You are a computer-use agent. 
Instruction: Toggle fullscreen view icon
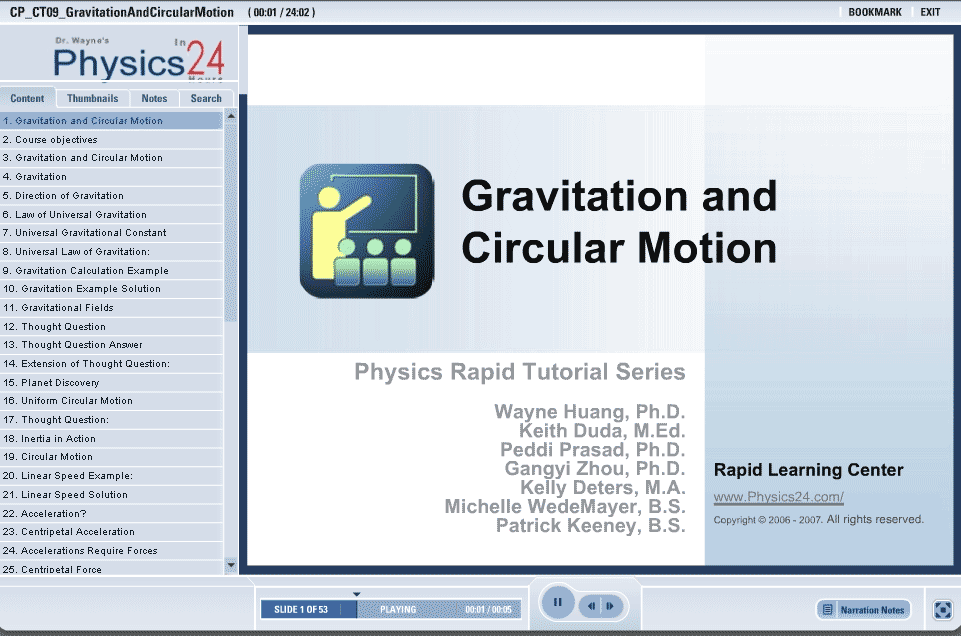coord(942,609)
